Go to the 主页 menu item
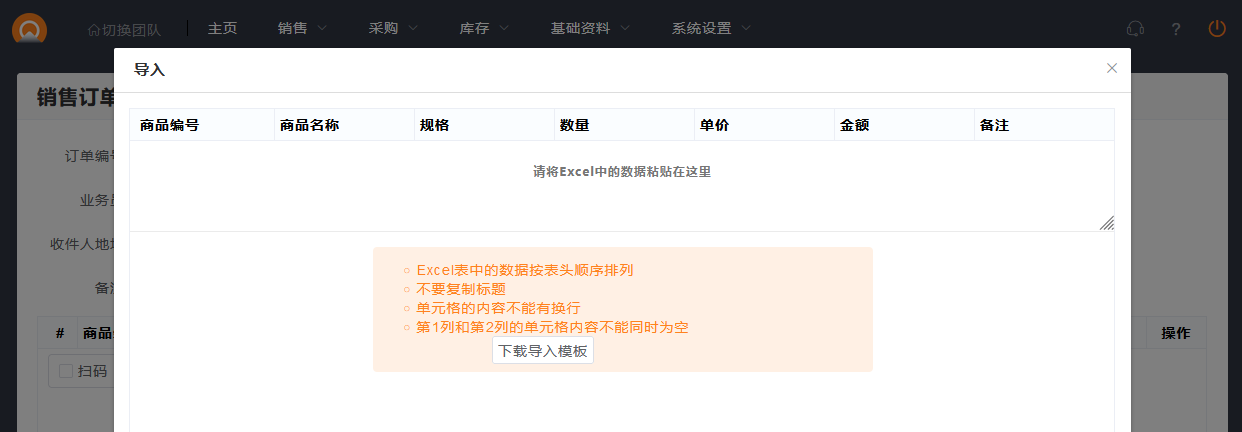Screen dimensions: 1242x432 point(222,28)
